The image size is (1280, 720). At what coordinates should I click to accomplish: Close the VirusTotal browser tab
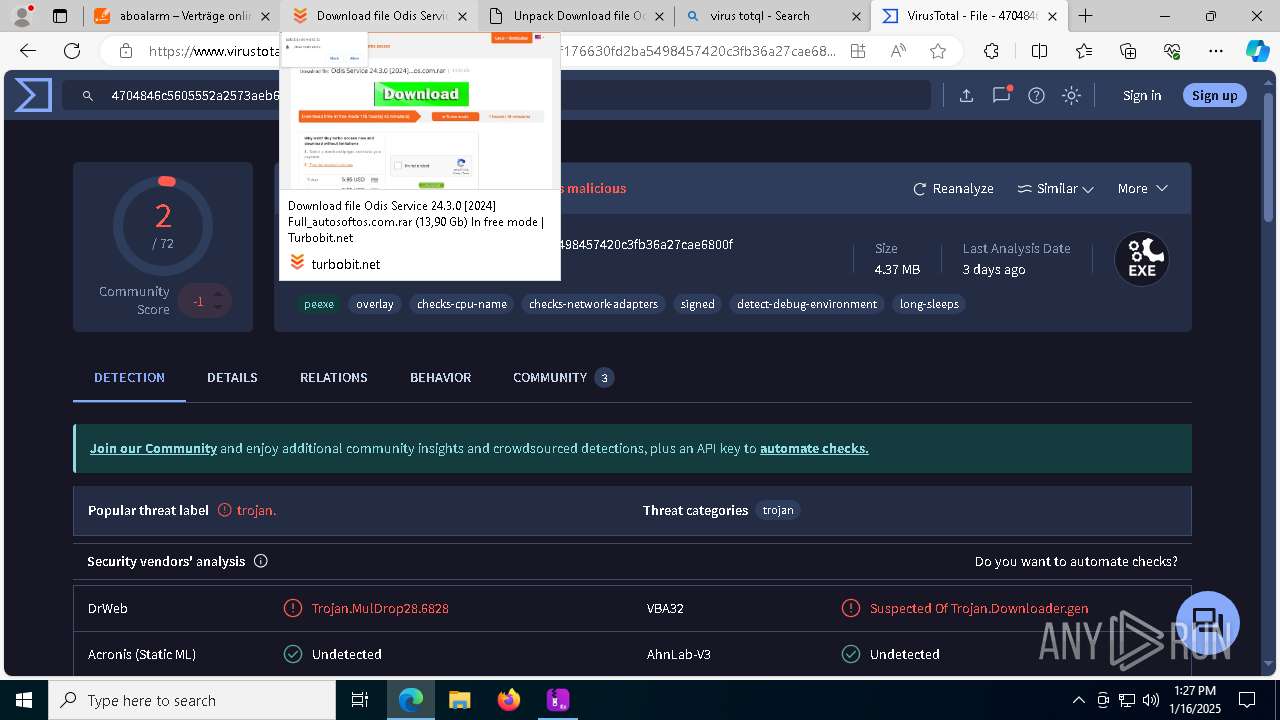coord(1052,16)
